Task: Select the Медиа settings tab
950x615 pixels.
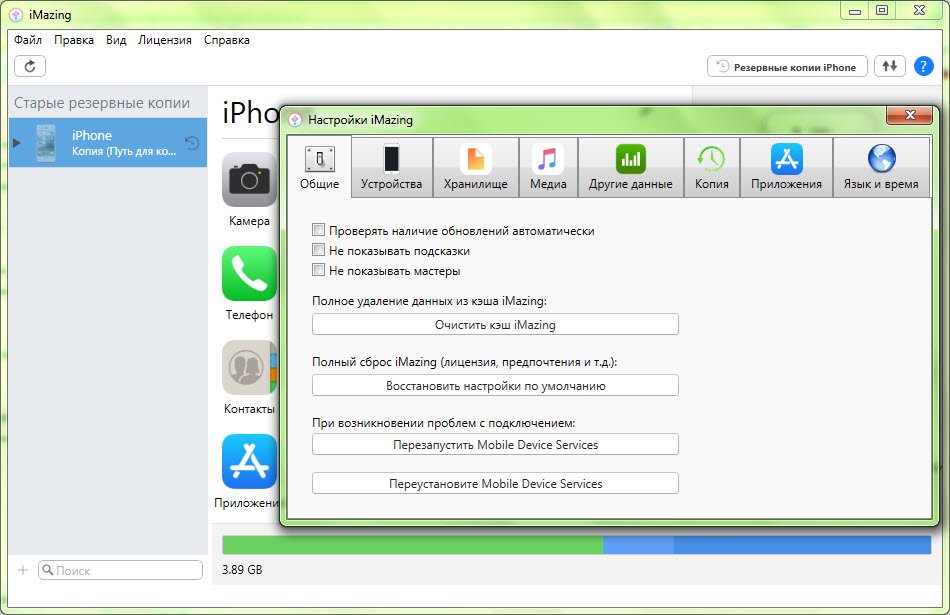Action: point(548,167)
